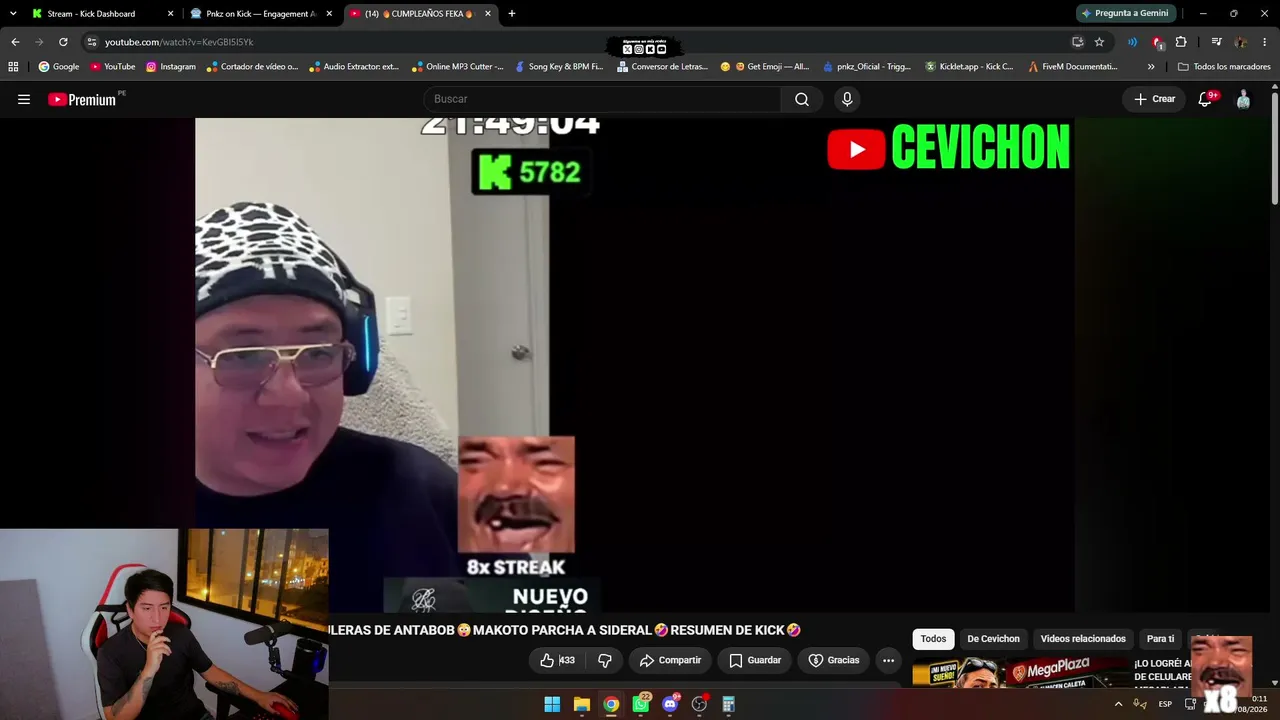This screenshot has height=720, width=1280.
Task: Open the Instagram bookmark
Action: [x=170, y=67]
